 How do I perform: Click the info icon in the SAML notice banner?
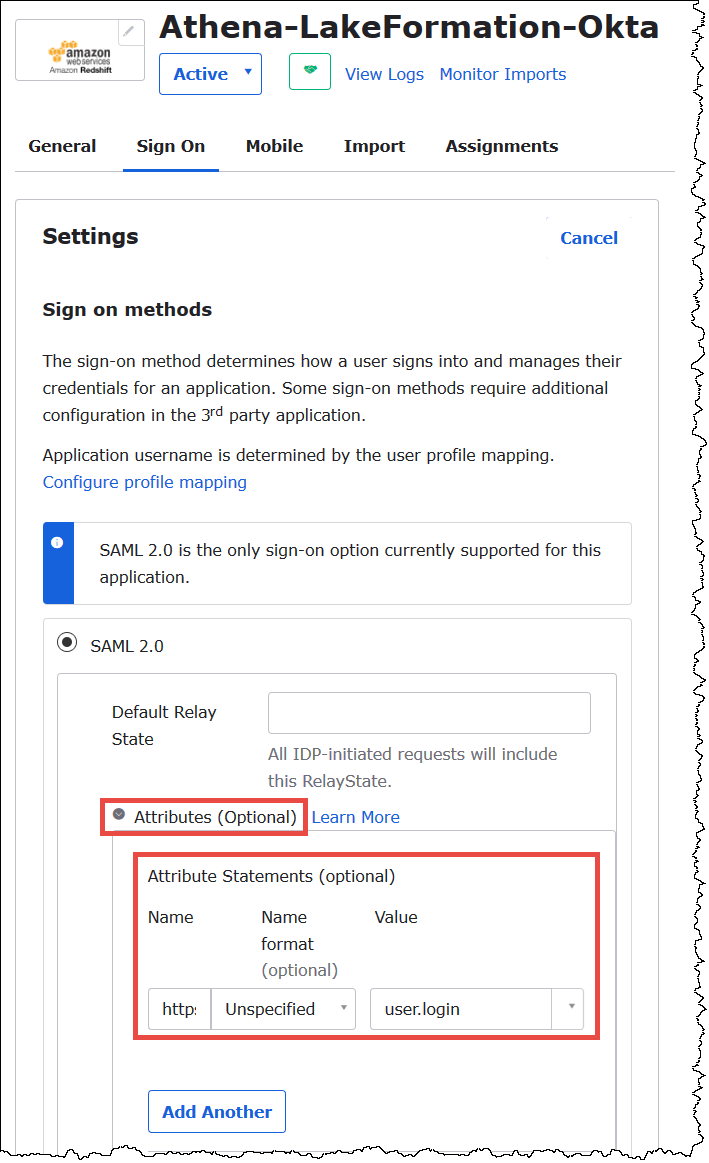pos(59,541)
